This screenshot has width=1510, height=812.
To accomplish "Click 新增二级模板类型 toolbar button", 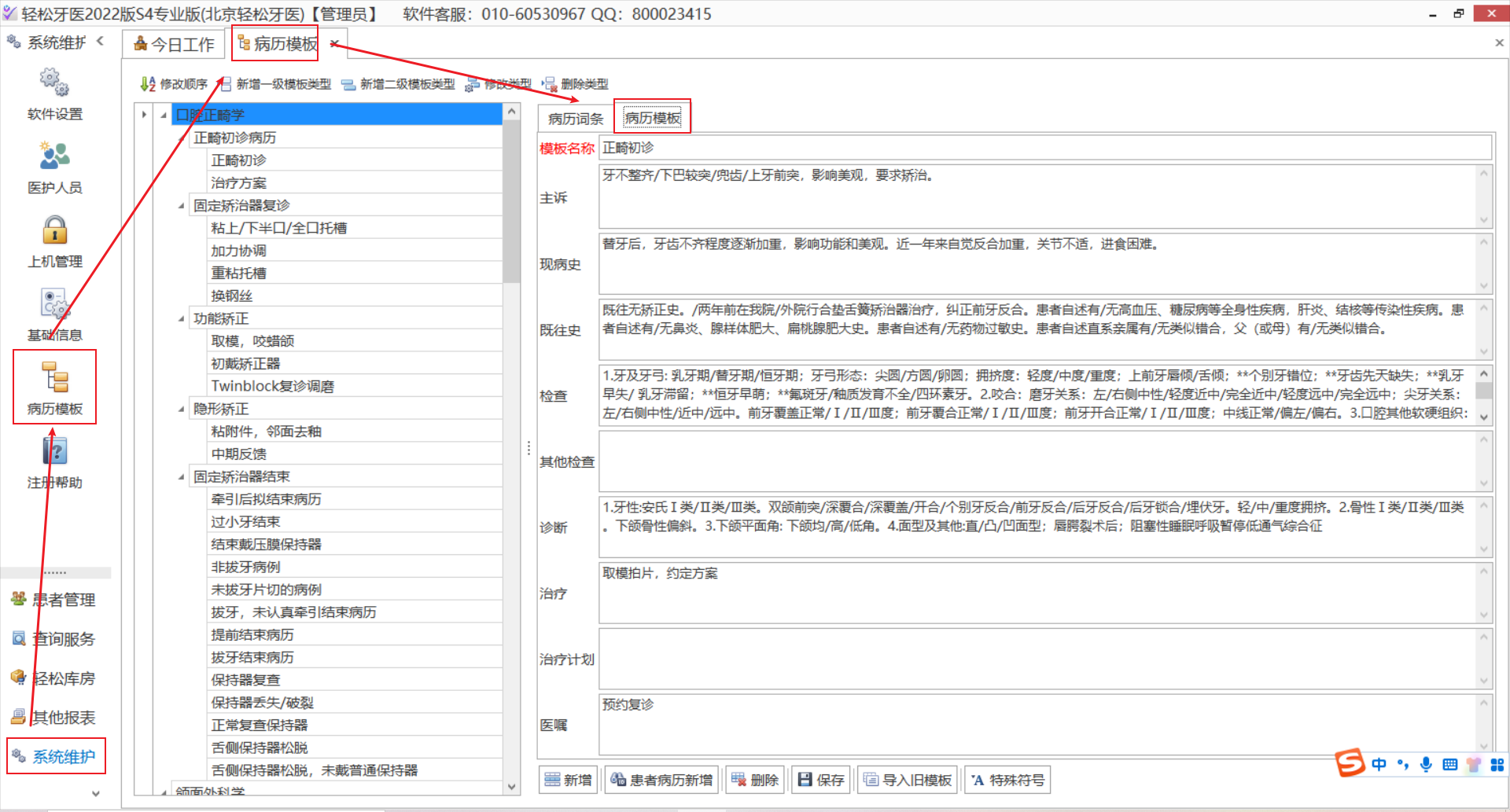I will [398, 84].
